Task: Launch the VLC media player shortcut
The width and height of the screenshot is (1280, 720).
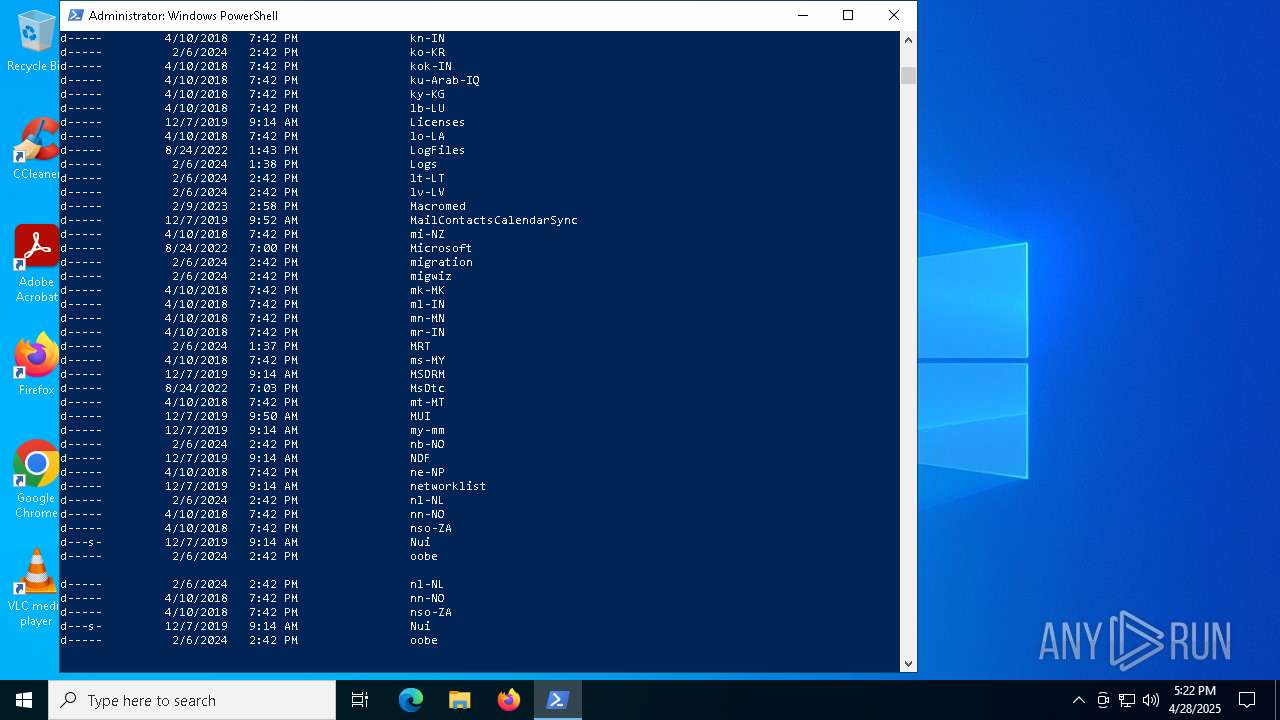Action: point(36,588)
